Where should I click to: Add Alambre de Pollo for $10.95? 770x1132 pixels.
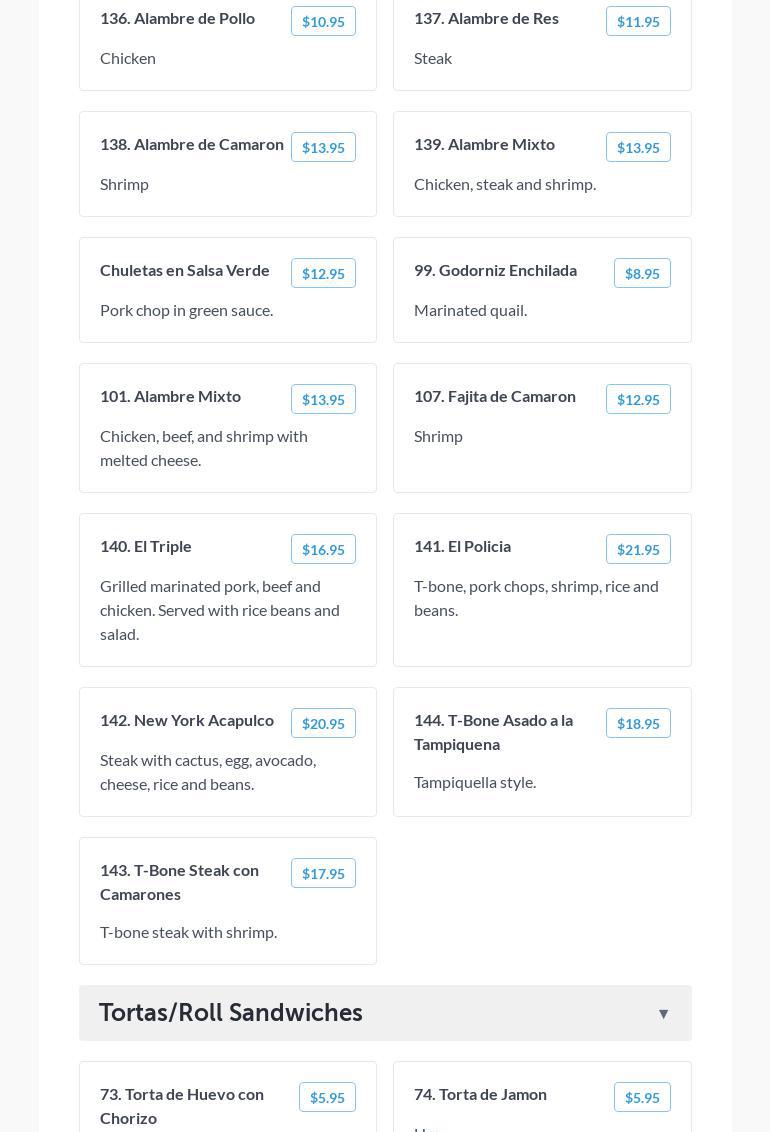point(323,22)
